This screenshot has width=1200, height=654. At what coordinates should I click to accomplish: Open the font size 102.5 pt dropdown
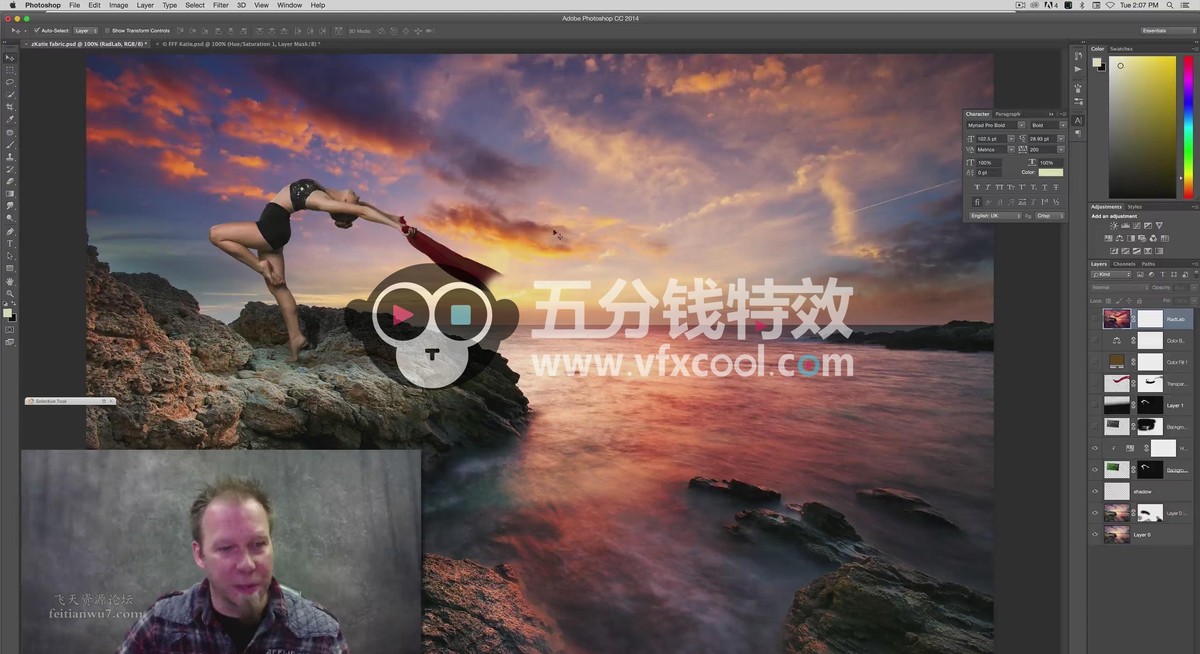point(1012,137)
